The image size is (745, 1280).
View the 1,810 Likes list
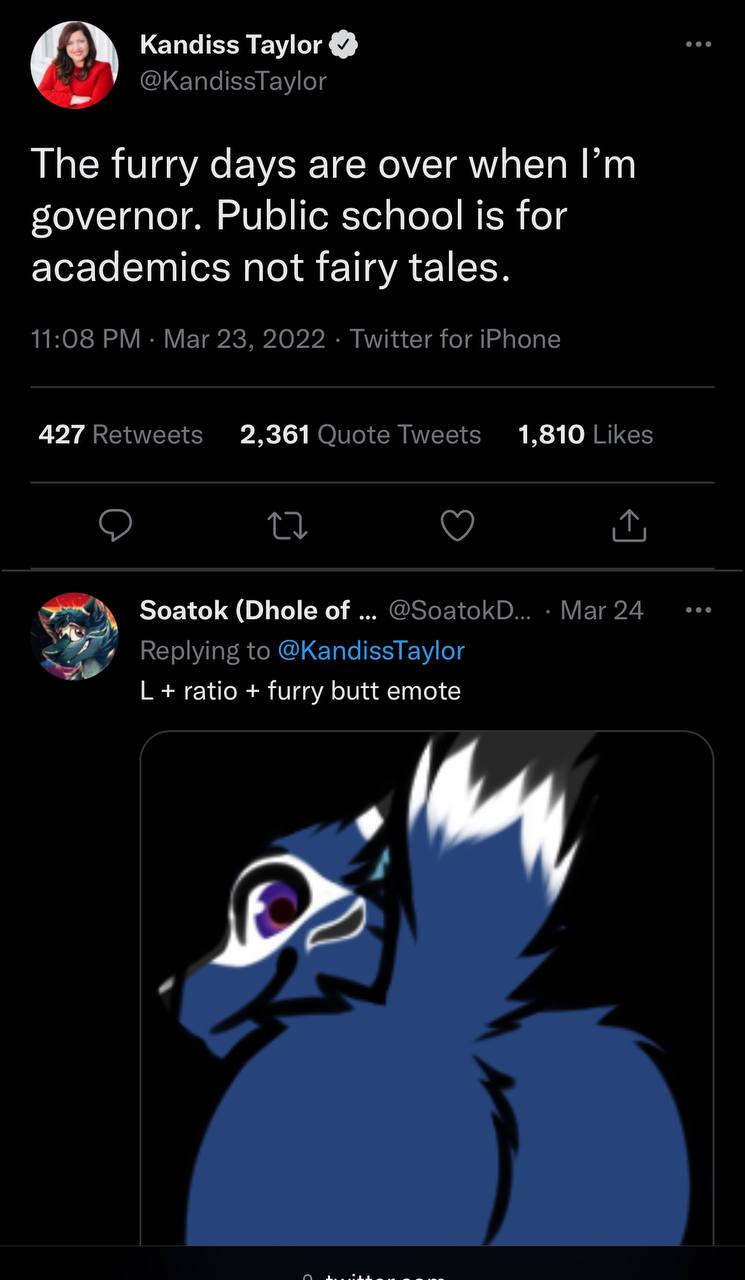[585, 435]
